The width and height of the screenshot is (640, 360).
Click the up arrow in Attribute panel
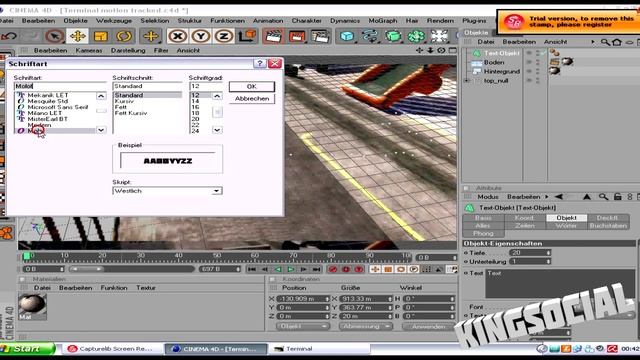(x=587, y=197)
